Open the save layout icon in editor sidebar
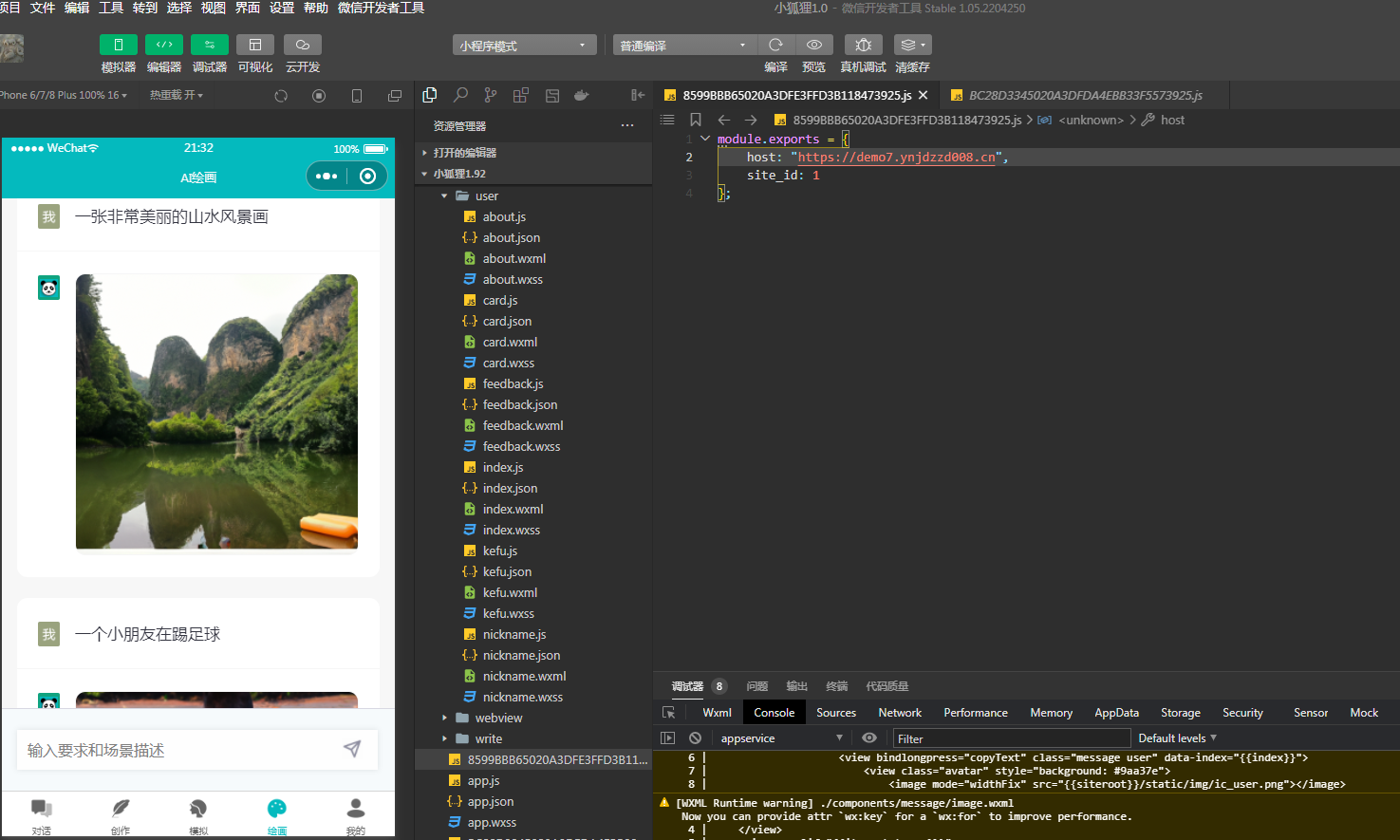1400x840 pixels. 552,95
